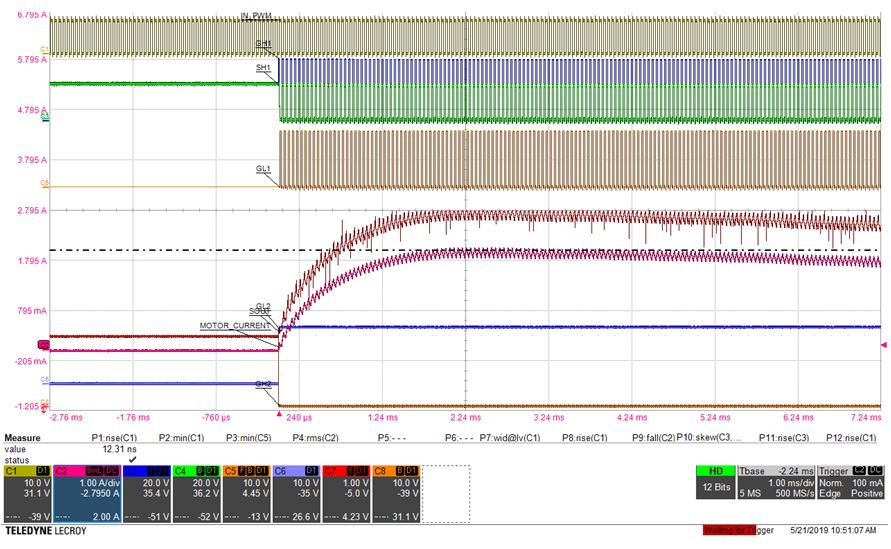Click the trigger time marker below grid
The height and width of the screenshot is (549, 891).
[279, 412]
